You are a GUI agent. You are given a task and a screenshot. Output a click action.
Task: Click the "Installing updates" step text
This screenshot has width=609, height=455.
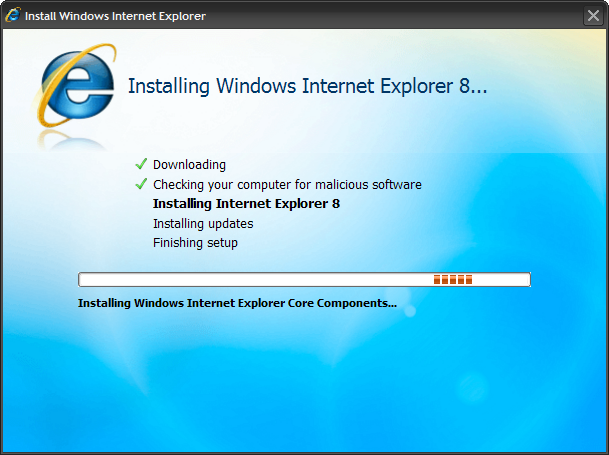click(203, 224)
